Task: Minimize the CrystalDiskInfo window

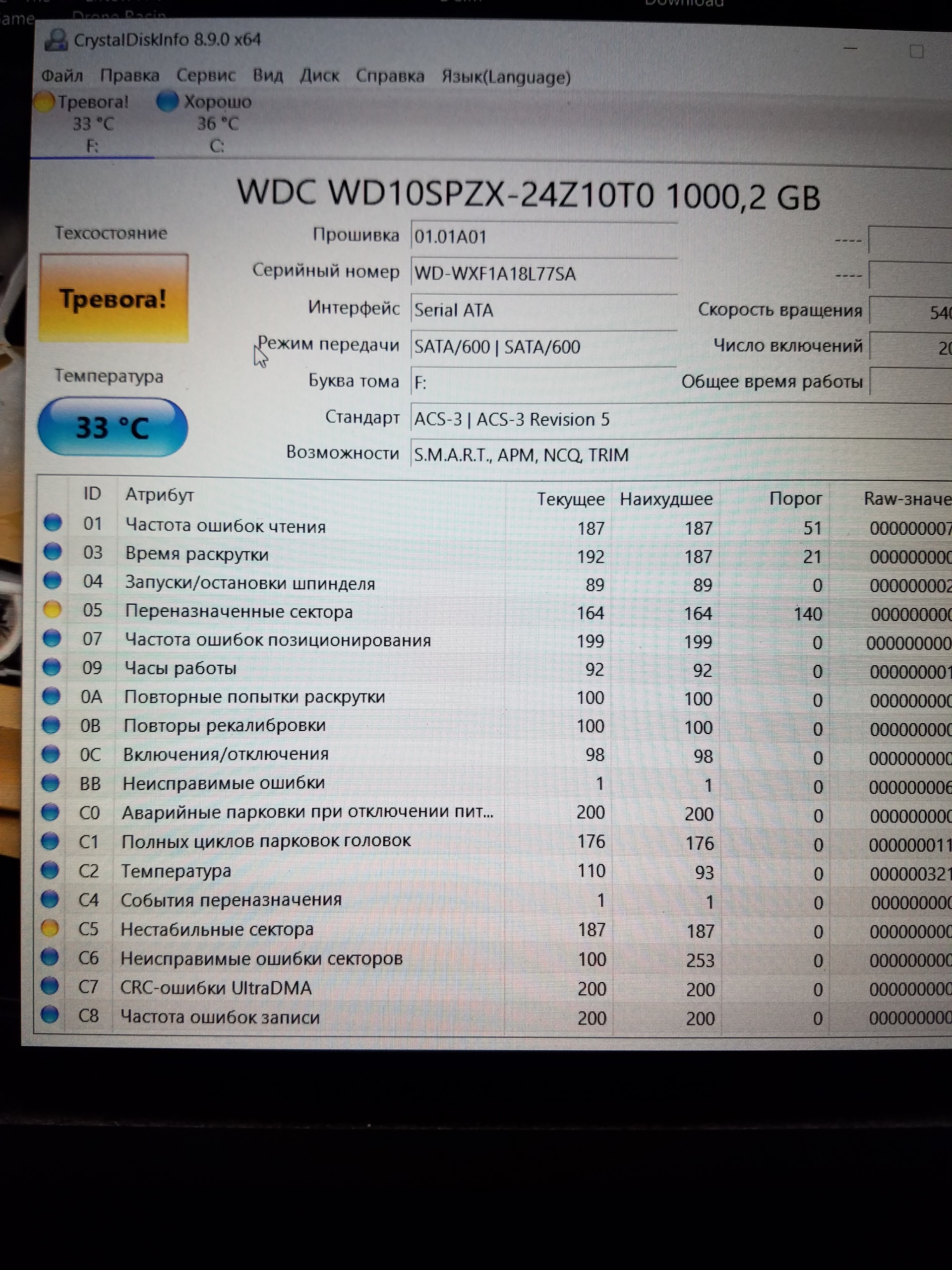Action: (x=850, y=50)
